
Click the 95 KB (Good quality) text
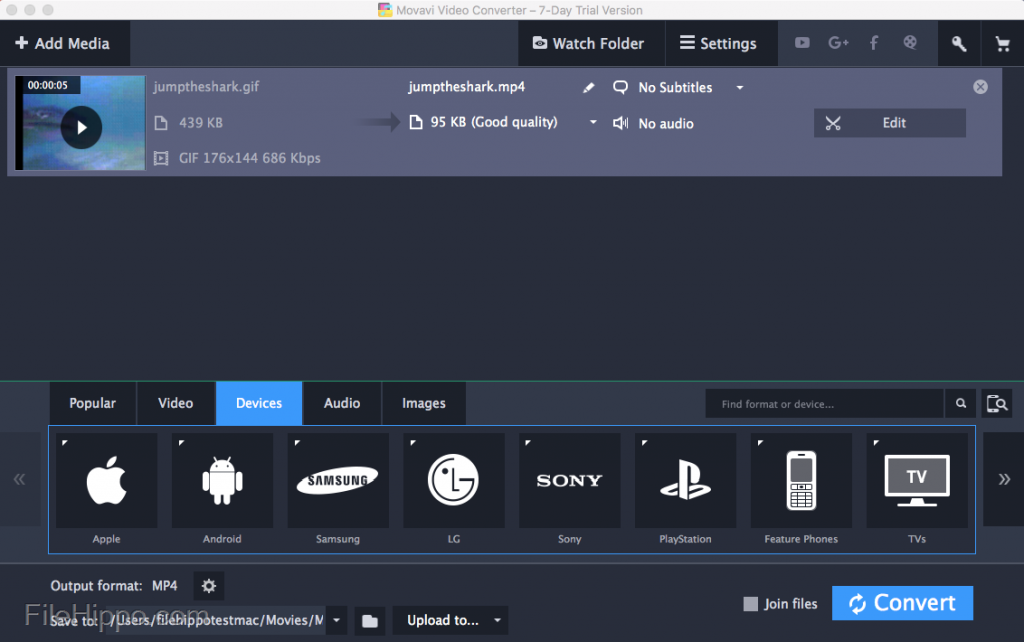click(x=494, y=122)
